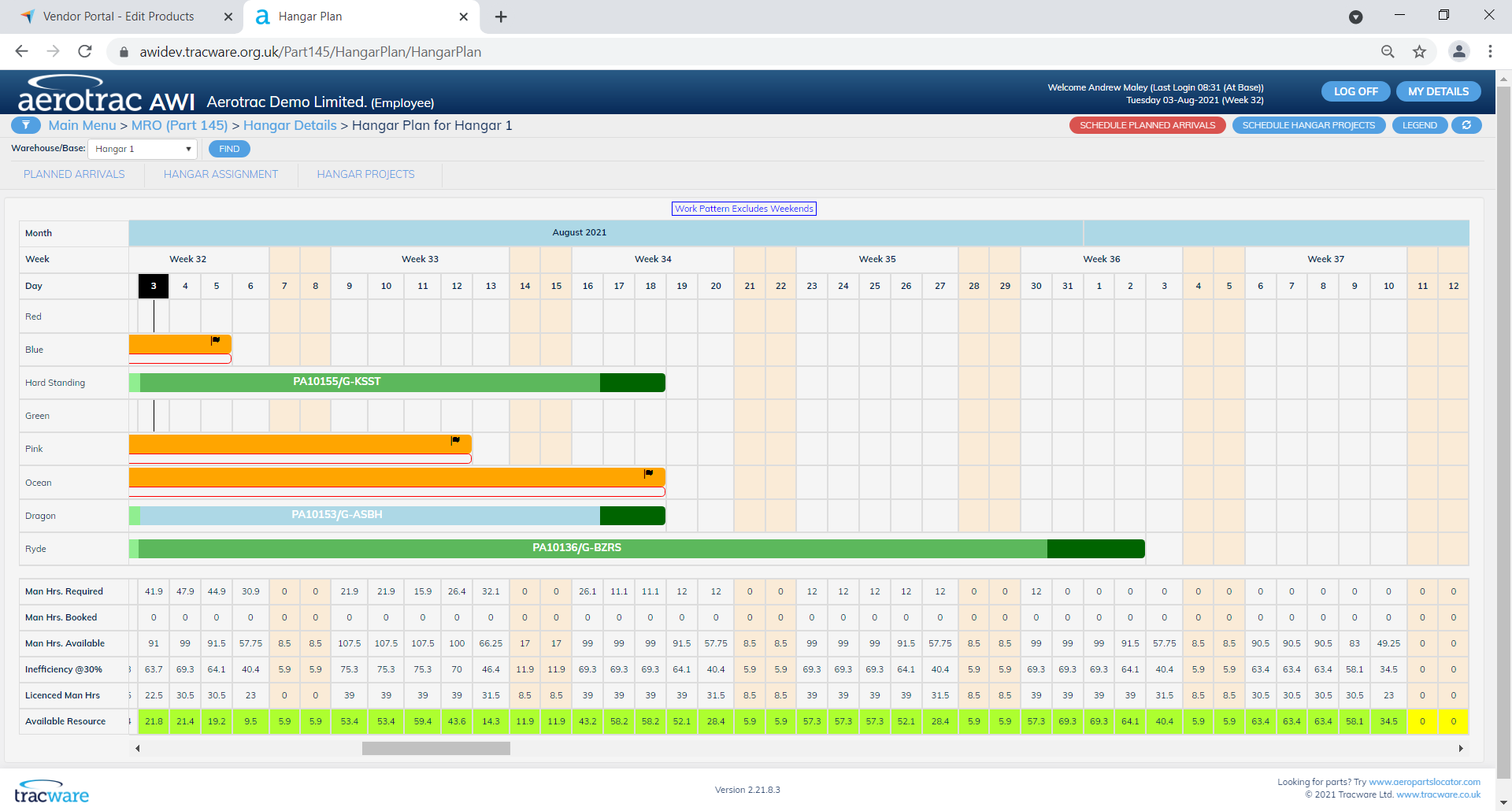Click the left arrow of the horizontal scrollbar
The width and height of the screenshot is (1512, 811).
click(138, 749)
